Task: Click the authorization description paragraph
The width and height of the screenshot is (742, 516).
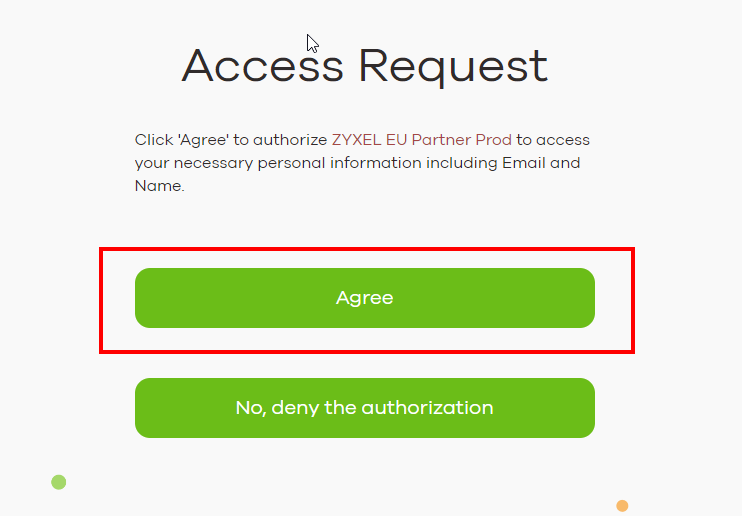Action: coord(362,163)
